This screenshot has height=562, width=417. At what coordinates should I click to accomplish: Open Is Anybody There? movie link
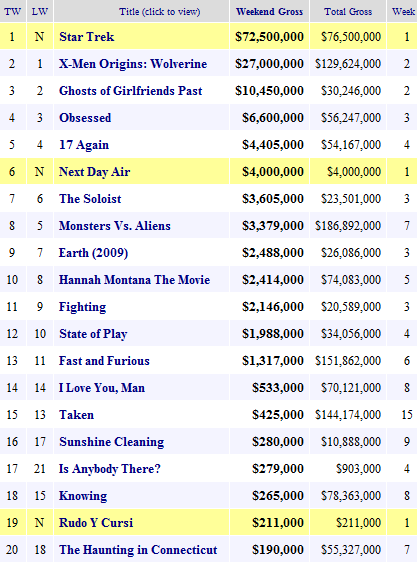pos(110,469)
